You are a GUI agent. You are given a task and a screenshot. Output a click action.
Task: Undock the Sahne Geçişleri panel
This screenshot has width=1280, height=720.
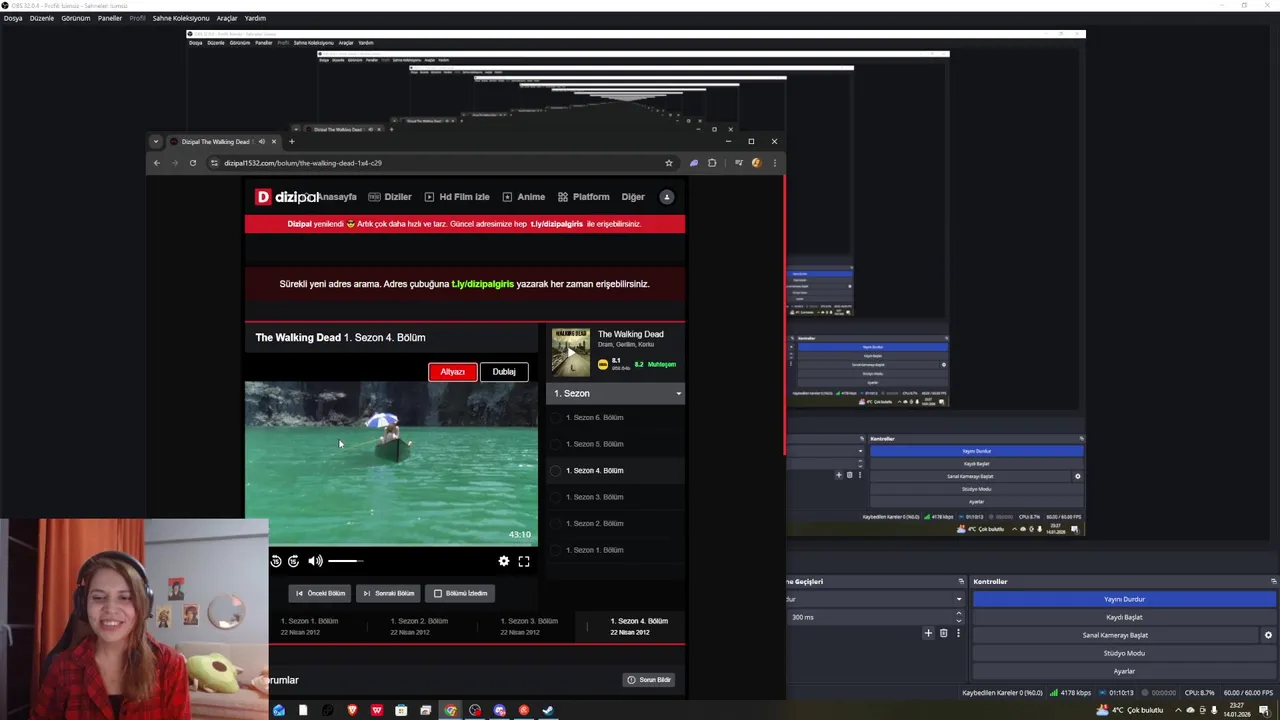coord(961,581)
